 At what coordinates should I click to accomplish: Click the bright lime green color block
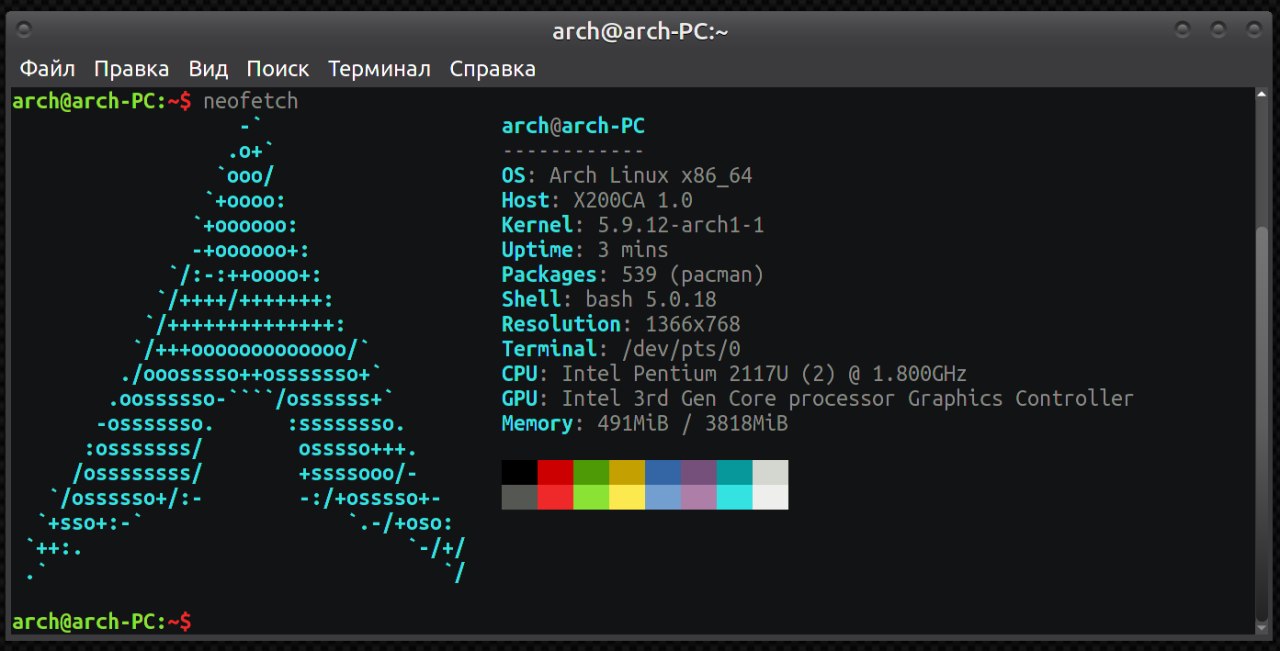pos(591,497)
